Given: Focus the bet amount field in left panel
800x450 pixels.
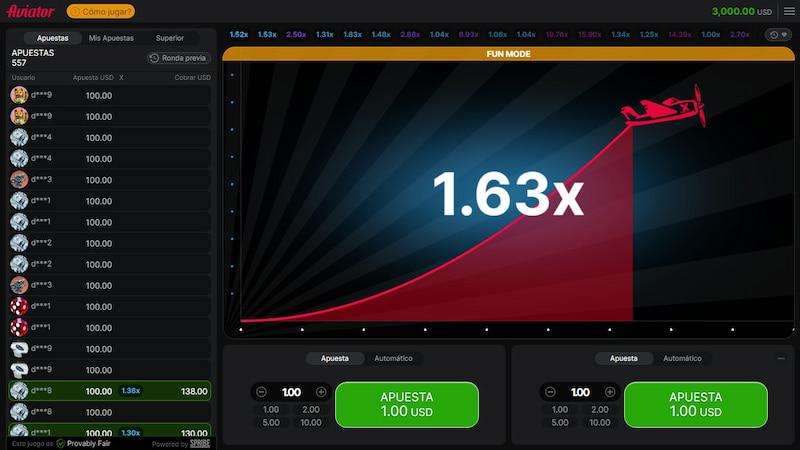Looking at the screenshot, I should pyautogui.click(x=291, y=392).
